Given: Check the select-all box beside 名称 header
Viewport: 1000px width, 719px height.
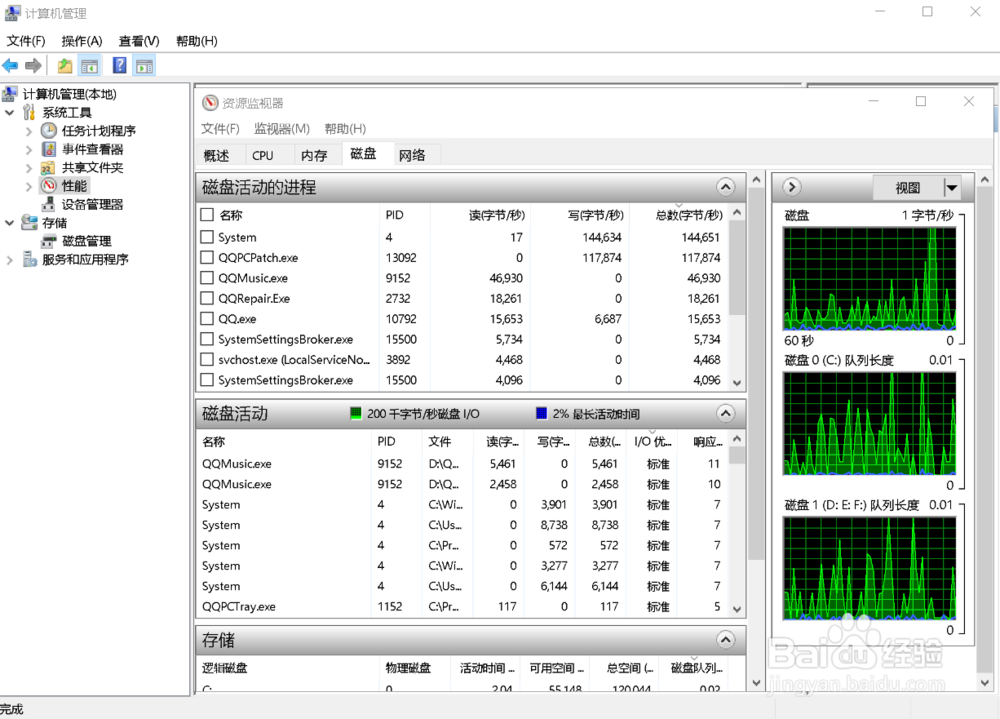Looking at the screenshot, I should click(x=207, y=214).
